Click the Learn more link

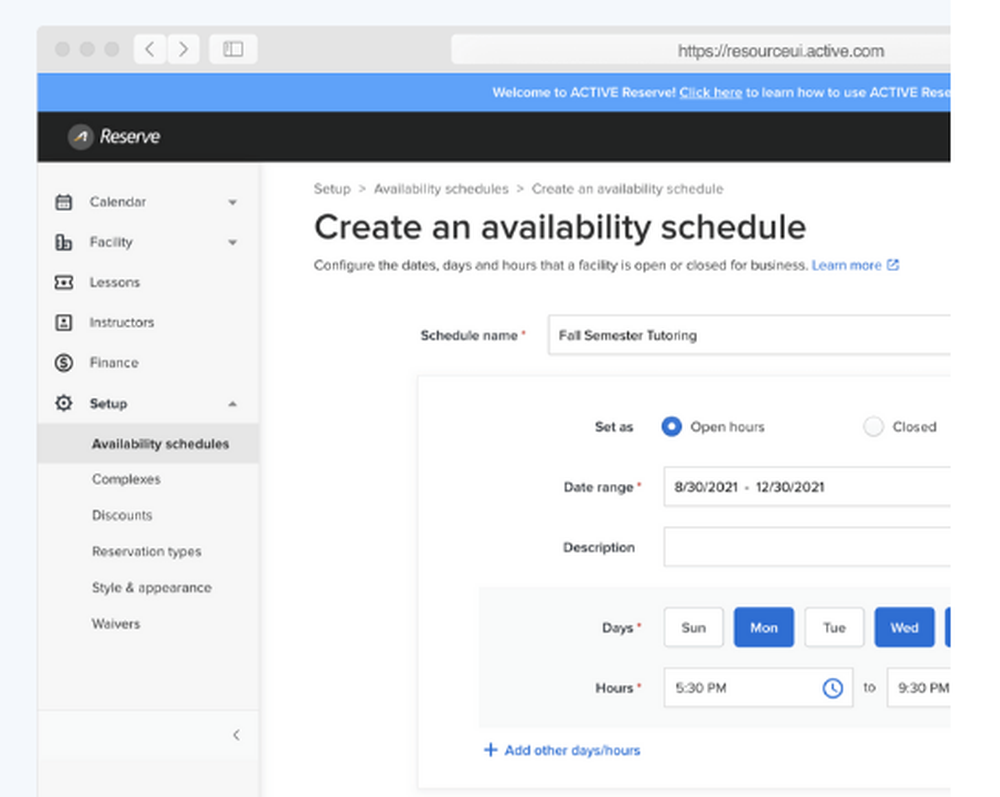coord(846,265)
